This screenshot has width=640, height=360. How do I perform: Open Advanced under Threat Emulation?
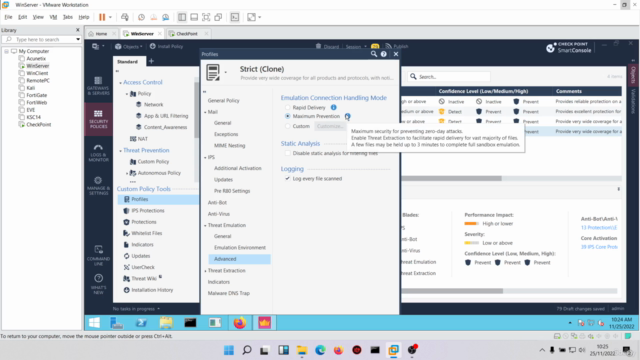tap(239, 259)
